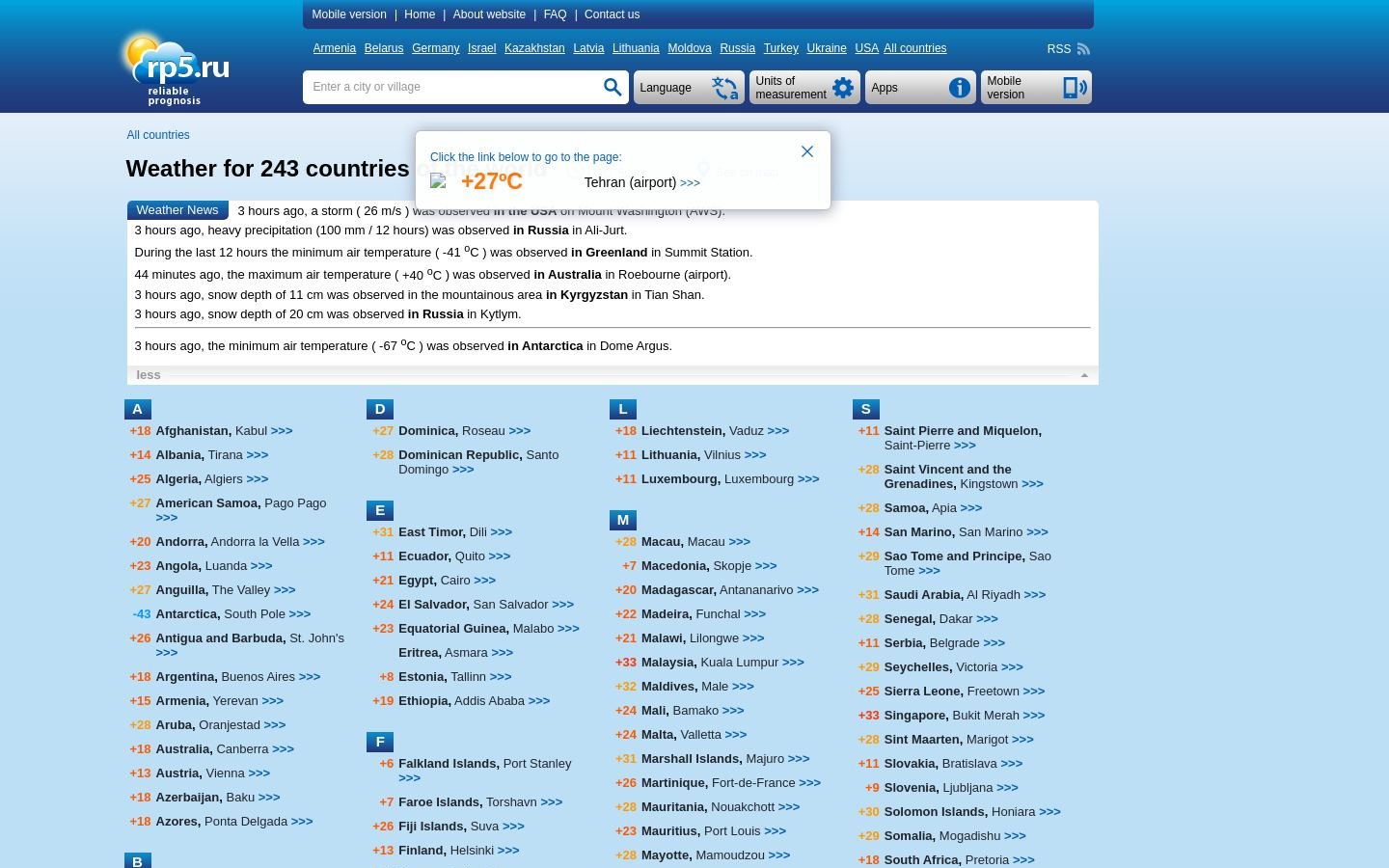This screenshot has width=1389, height=868.
Task: Open the RSS feed icon
Action: 1083,49
